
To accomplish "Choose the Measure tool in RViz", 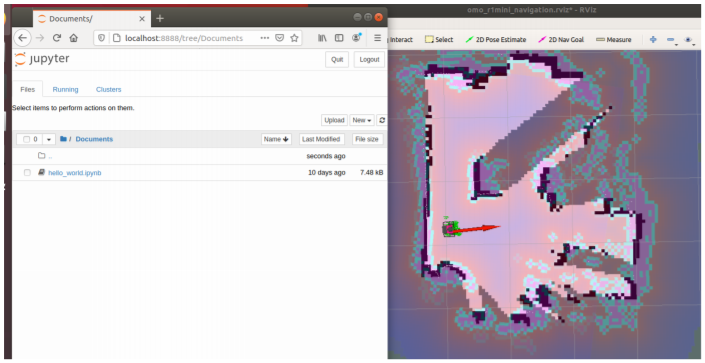I will tap(614, 40).
